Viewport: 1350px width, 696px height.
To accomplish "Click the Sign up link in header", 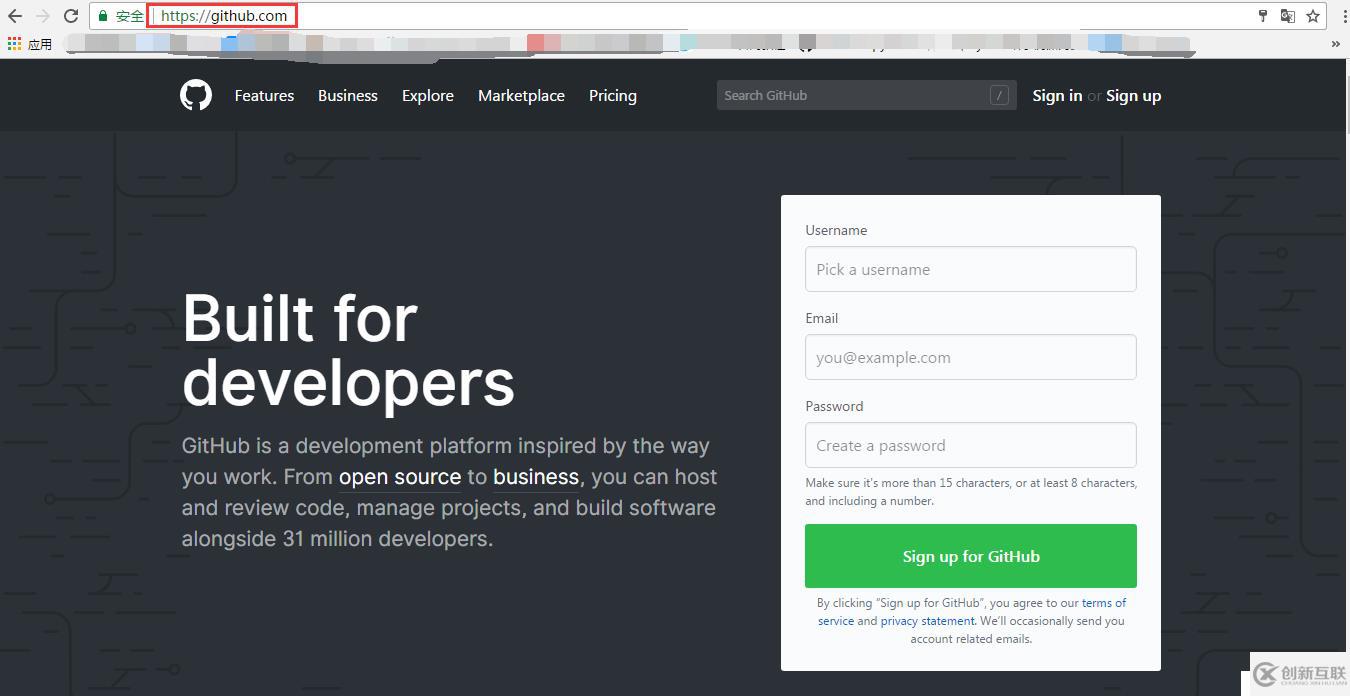I will coord(1134,96).
